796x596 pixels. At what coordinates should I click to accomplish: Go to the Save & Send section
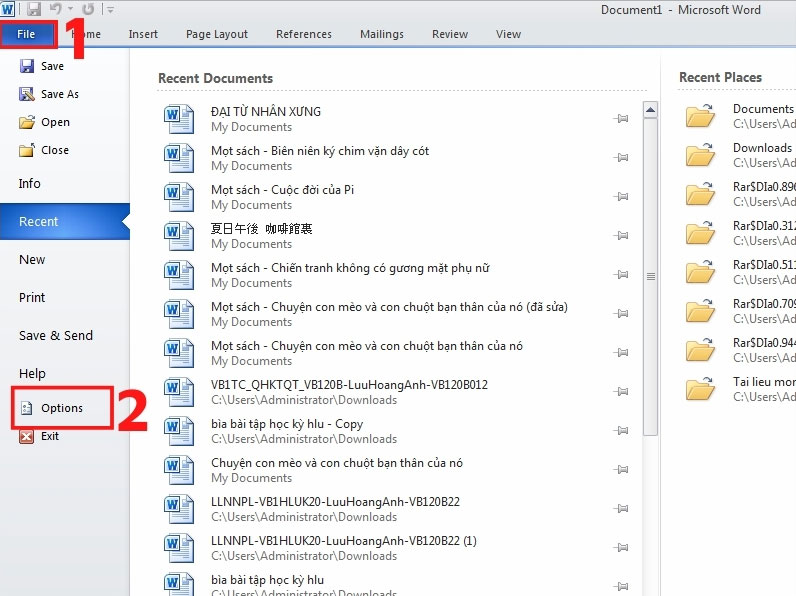pos(55,336)
